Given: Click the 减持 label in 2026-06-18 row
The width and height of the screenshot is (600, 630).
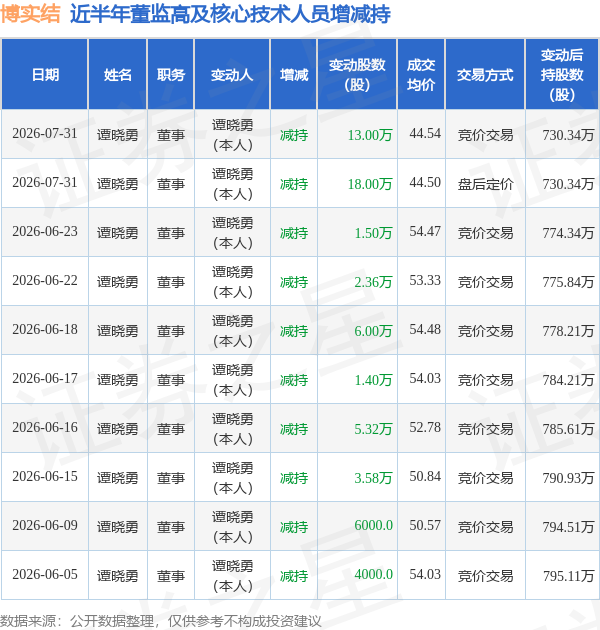Looking at the screenshot, I should click(294, 331).
